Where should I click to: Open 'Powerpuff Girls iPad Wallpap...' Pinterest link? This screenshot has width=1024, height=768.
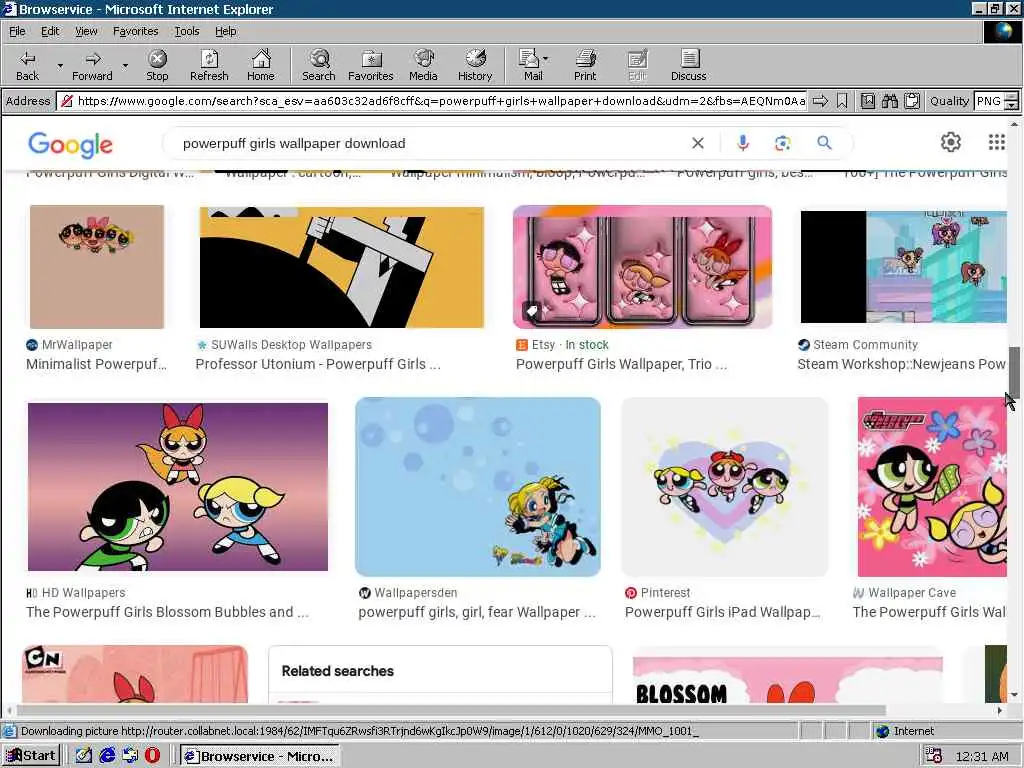722,612
